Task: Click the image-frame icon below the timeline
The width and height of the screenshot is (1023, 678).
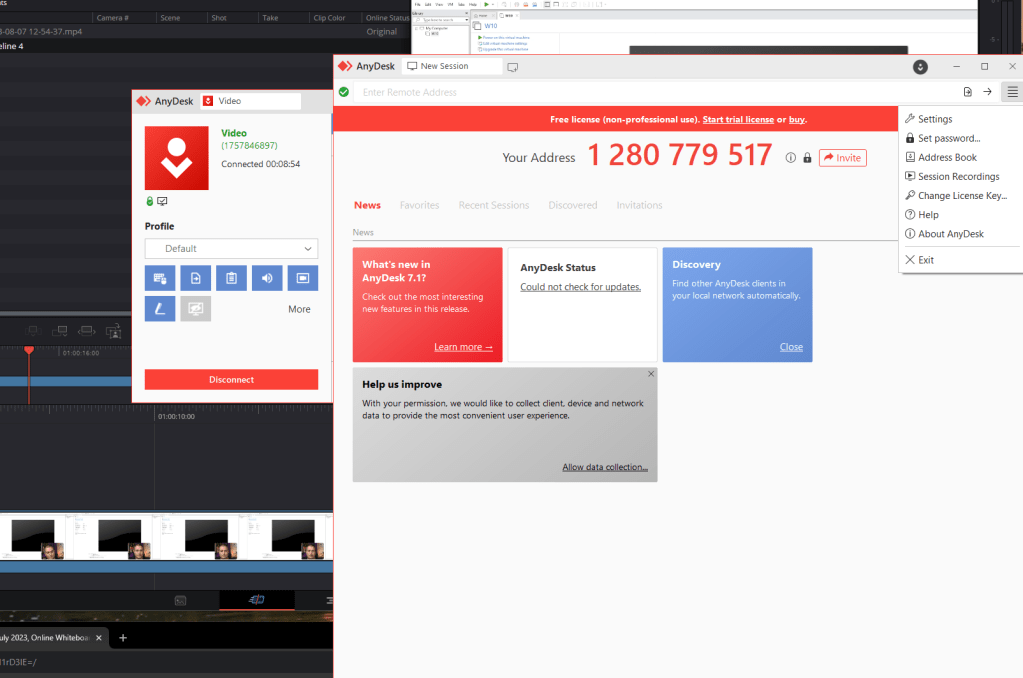Action: 181,600
